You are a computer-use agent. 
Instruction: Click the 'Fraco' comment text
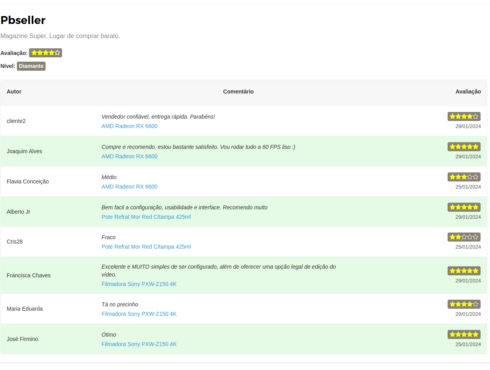coord(108,237)
